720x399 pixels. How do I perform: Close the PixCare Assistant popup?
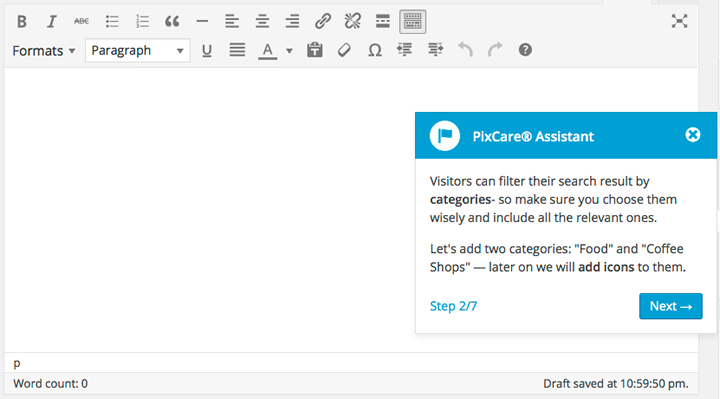[x=692, y=135]
